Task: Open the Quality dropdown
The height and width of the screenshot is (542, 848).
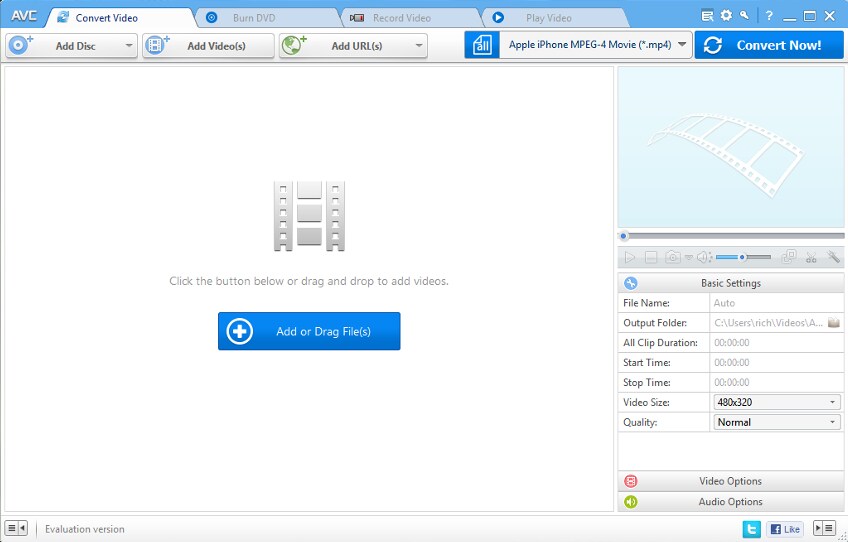Action: pos(777,422)
